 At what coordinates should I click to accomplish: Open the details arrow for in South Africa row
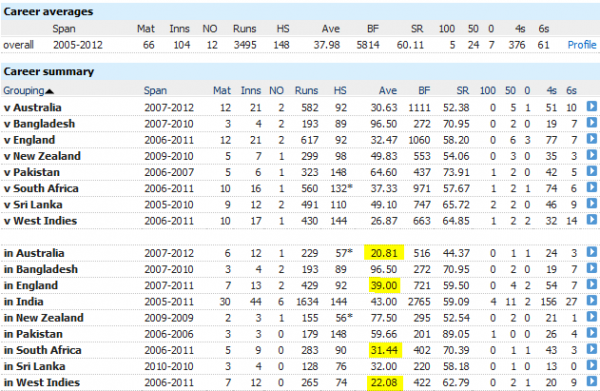pyautogui.click(x=592, y=349)
